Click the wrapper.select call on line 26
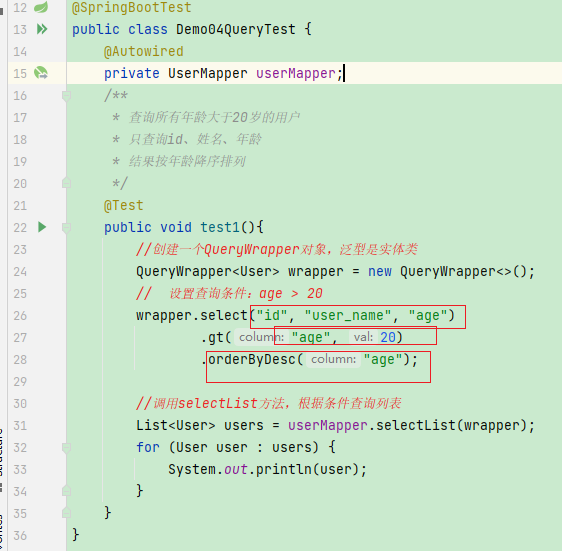Viewport: 562px width, 551px height. click(192, 316)
